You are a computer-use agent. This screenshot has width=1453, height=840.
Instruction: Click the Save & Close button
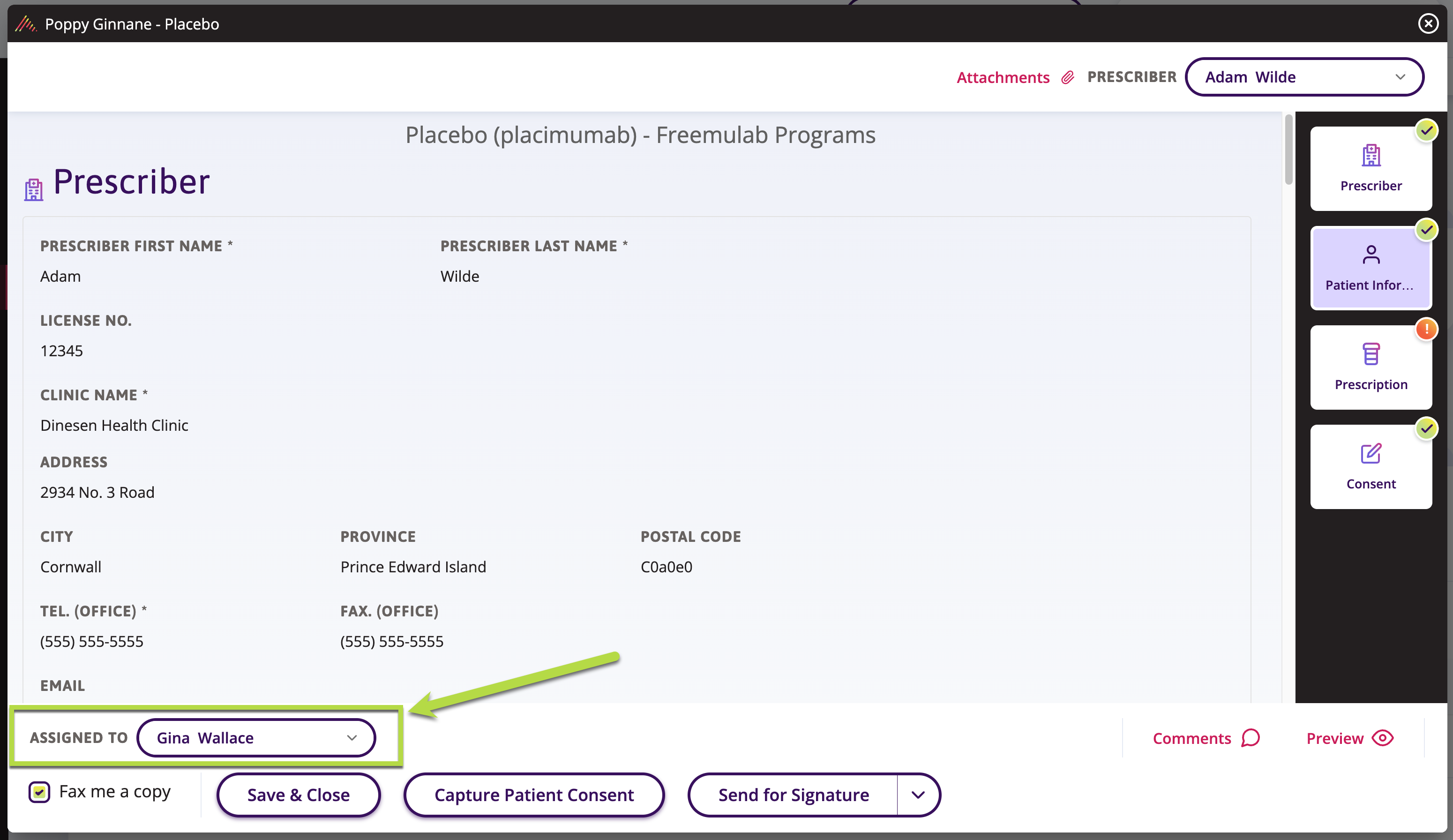(x=298, y=795)
